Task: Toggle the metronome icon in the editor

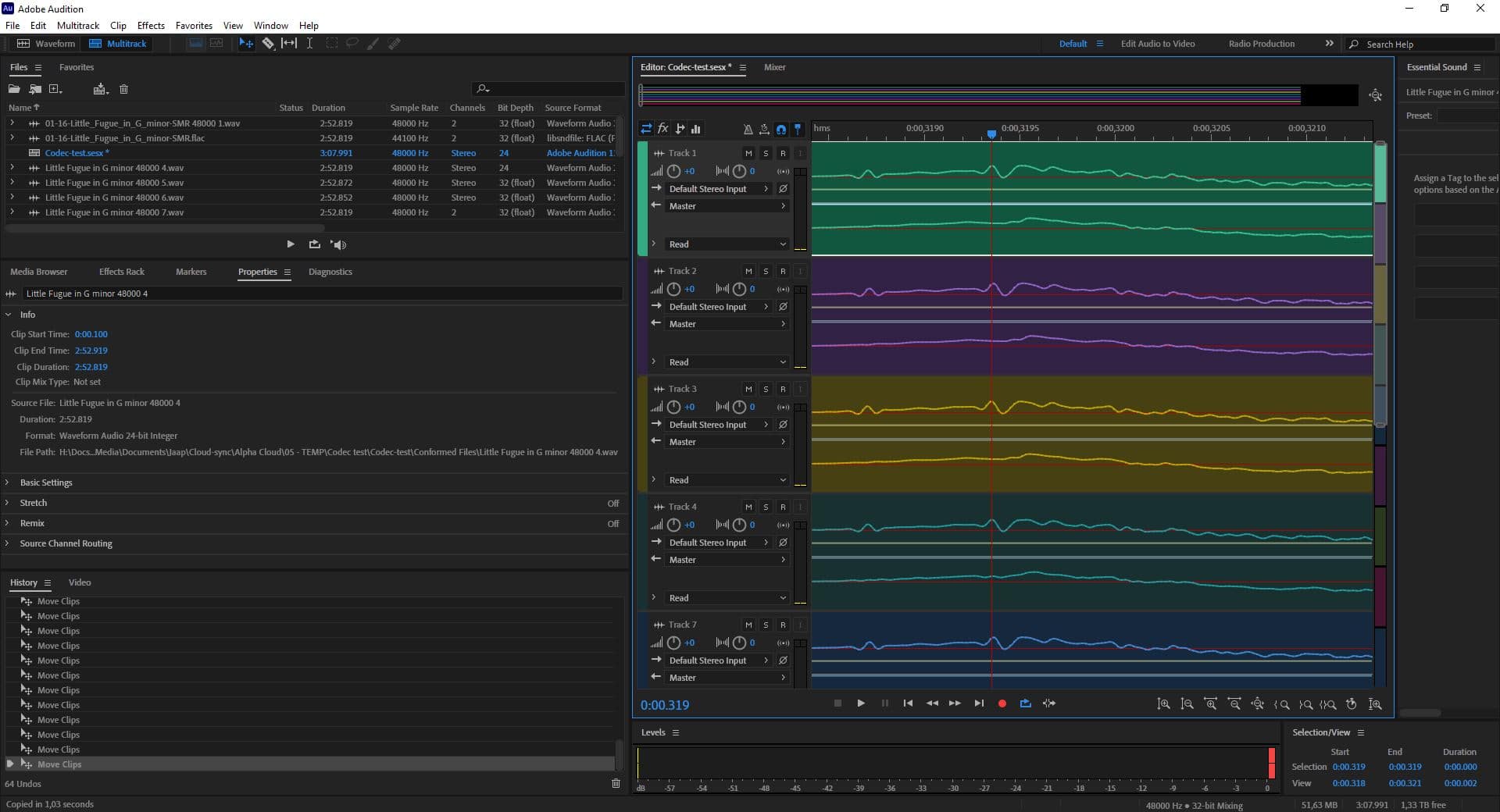Action: [748, 129]
